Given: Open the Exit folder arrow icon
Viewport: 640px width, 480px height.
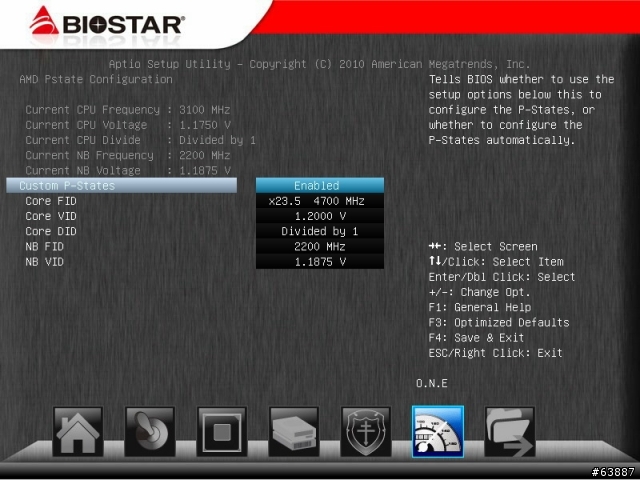Looking at the screenshot, I should click(x=509, y=431).
